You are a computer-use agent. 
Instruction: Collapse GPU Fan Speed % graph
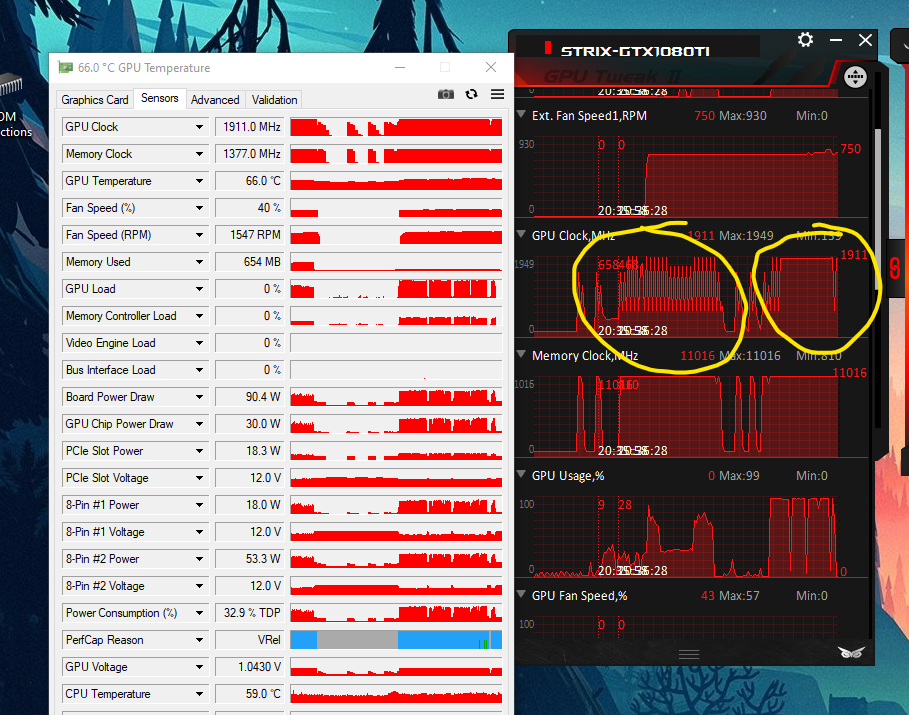pyautogui.click(x=521, y=594)
